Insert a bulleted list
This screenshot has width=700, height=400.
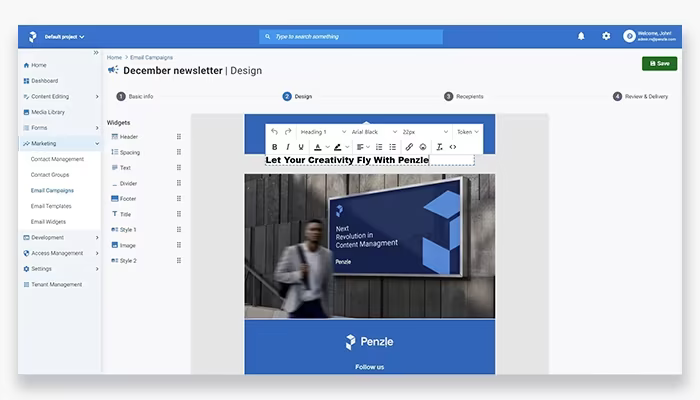[392, 147]
